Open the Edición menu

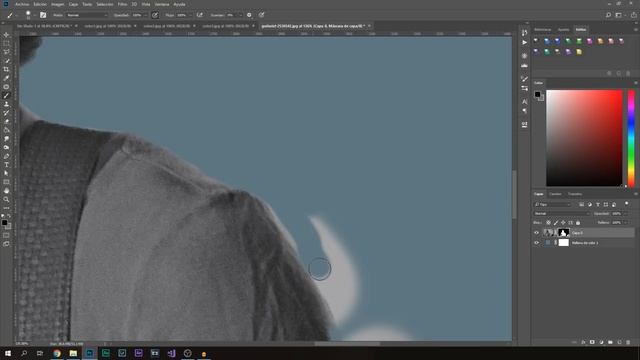click(40, 4)
